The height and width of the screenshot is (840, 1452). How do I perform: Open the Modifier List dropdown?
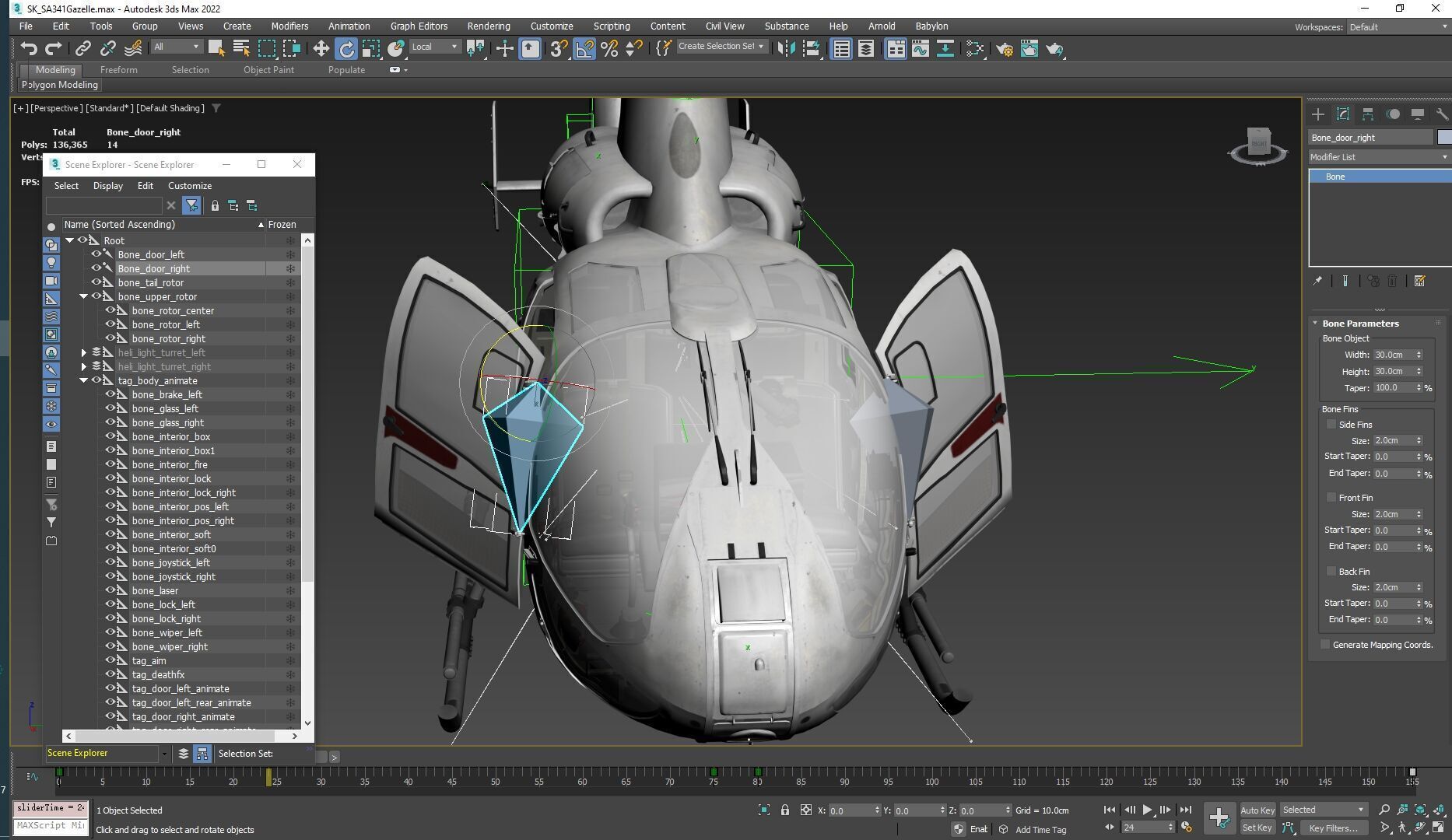(x=1379, y=157)
